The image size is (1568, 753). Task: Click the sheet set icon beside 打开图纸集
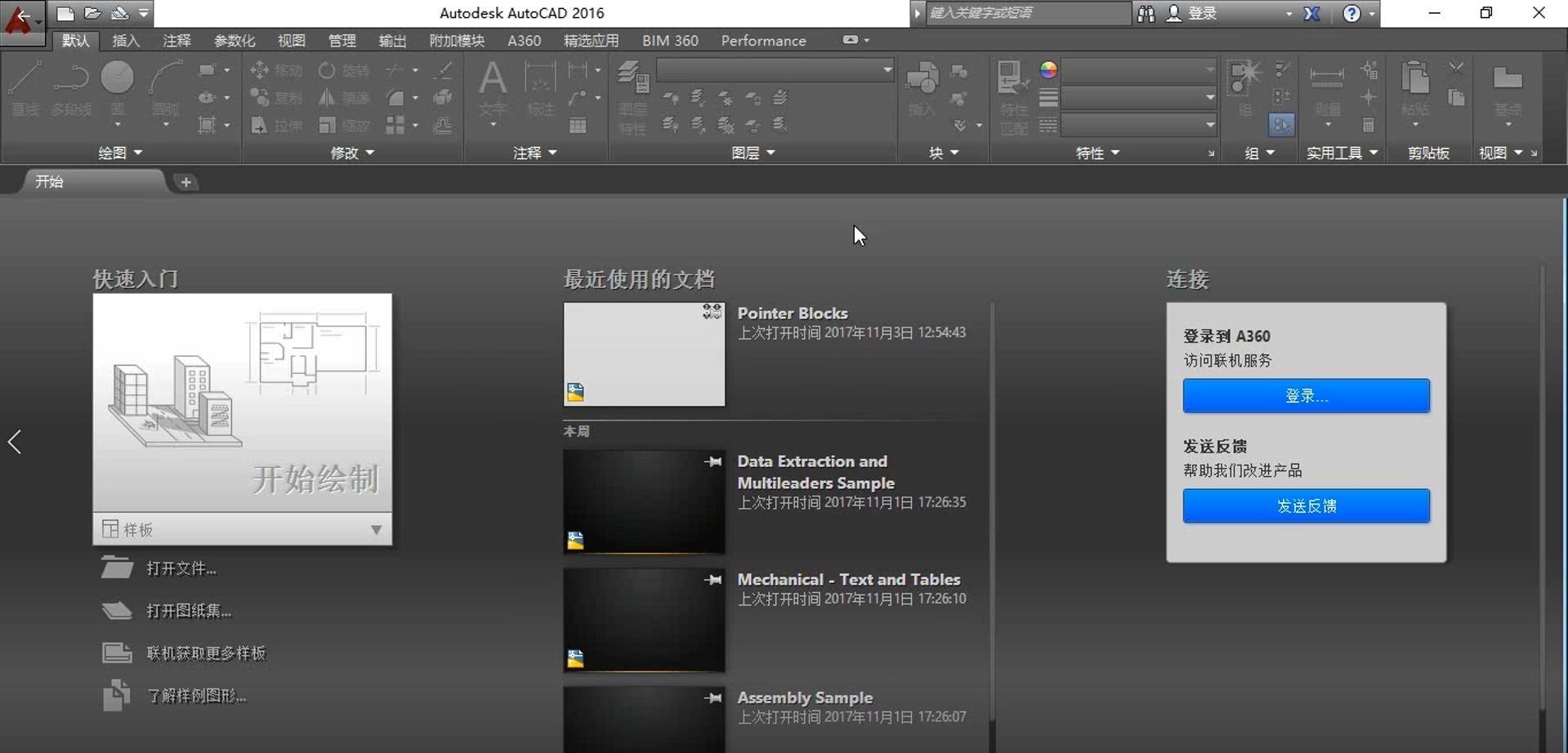(117, 610)
